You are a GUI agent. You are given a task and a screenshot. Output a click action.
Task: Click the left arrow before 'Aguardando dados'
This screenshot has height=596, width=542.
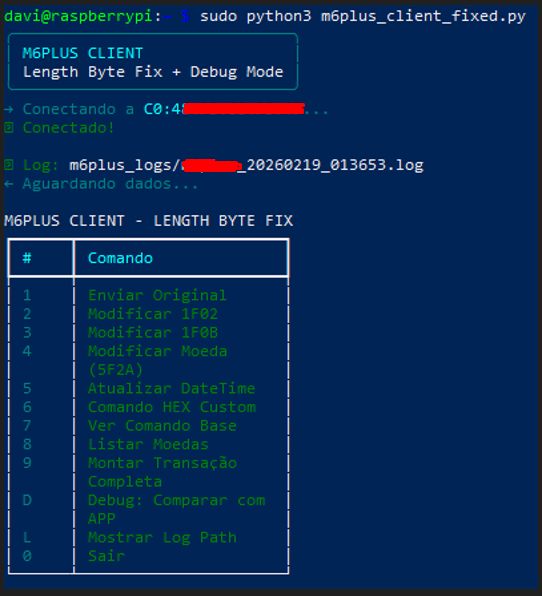point(9,184)
